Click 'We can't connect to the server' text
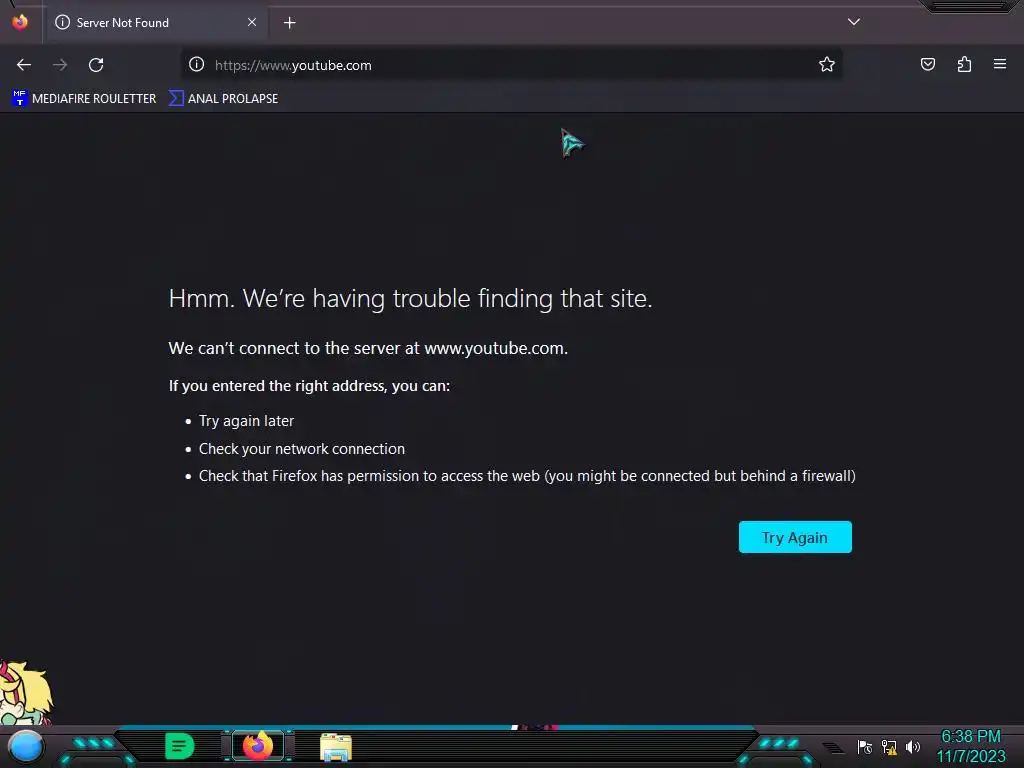The image size is (1024, 768). click(368, 348)
